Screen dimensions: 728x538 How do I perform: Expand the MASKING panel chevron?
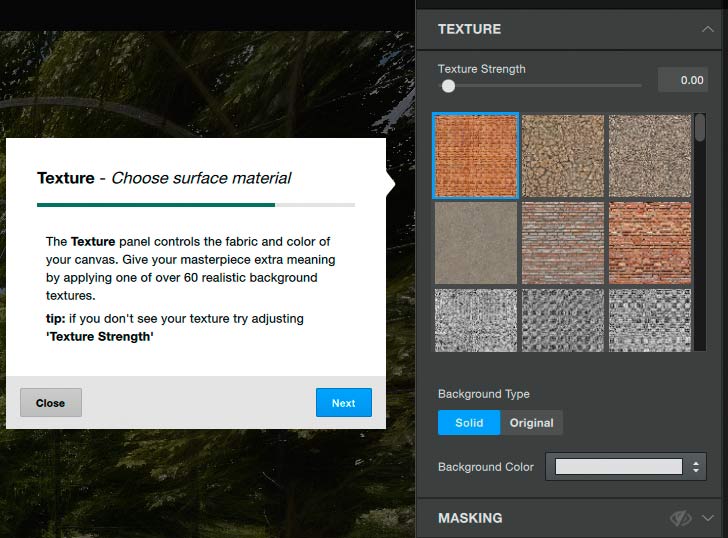pos(708,518)
